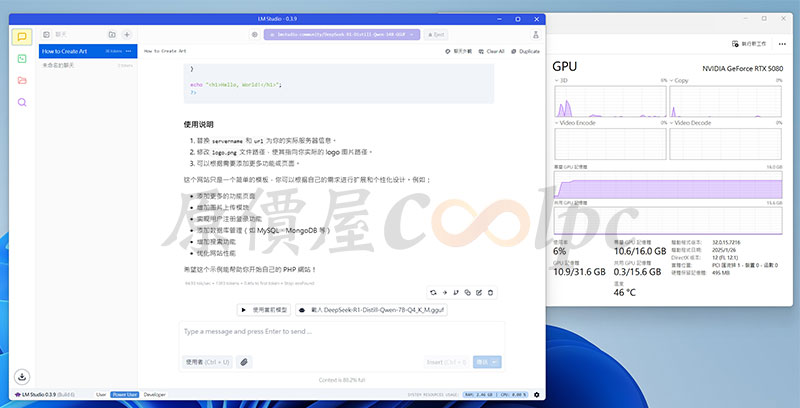Delete the assistant message with trash icon

click(x=490, y=292)
